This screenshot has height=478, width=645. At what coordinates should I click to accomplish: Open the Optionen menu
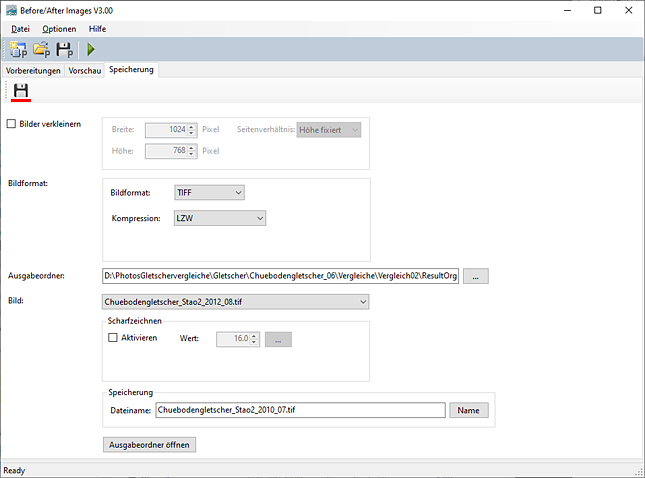point(59,29)
